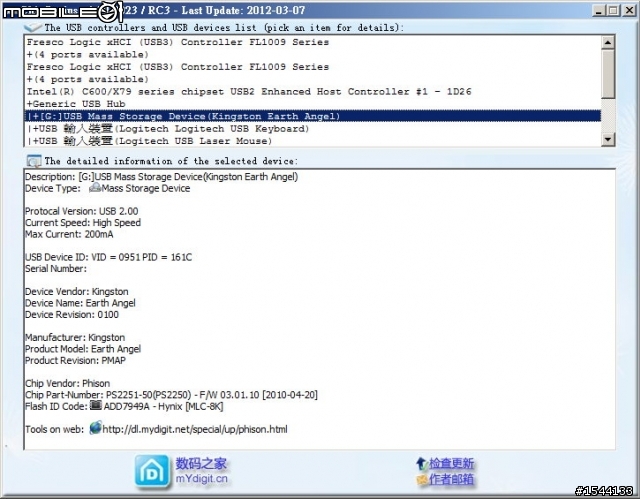Click the 'Chip Vendor: Phison' line
The height and width of the screenshot is (499, 640).
click(x=68, y=384)
